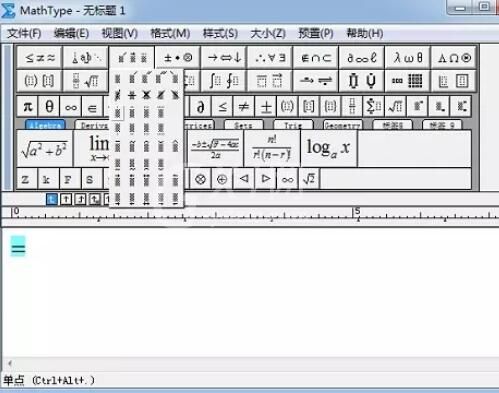Viewport: 499px width, 393px height.
Task: Open the 格式(M) menu
Action: pyautogui.click(x=170, y=33)
